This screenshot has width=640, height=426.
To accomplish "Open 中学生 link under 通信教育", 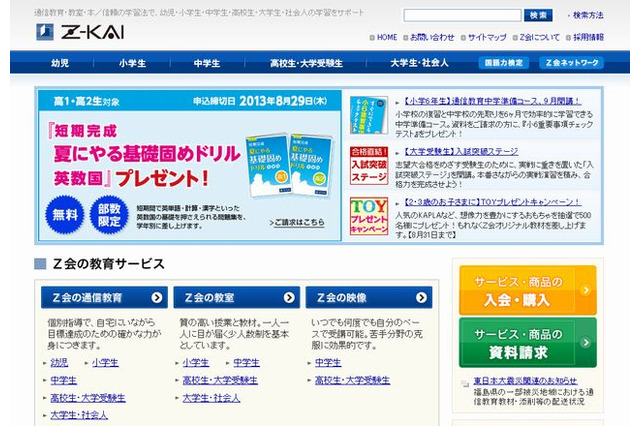I will click(63, 380).
